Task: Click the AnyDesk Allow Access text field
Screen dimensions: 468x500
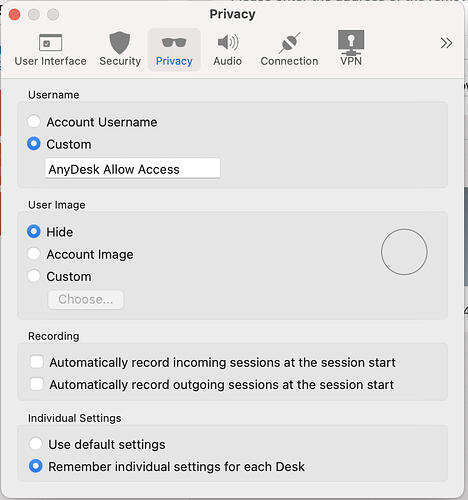Action: [133, 169]
